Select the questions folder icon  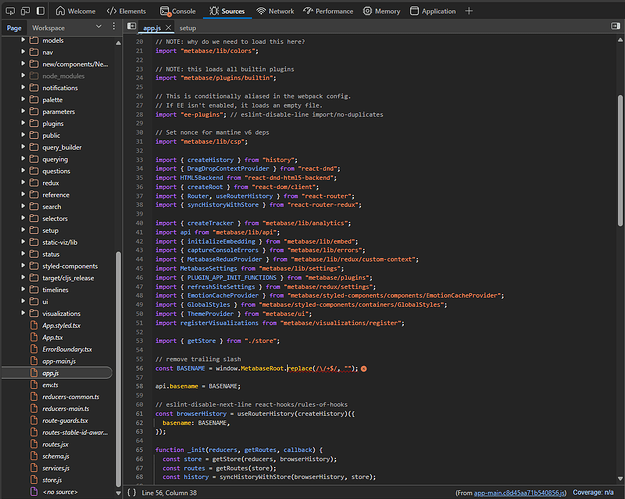[x=34, y=171]
